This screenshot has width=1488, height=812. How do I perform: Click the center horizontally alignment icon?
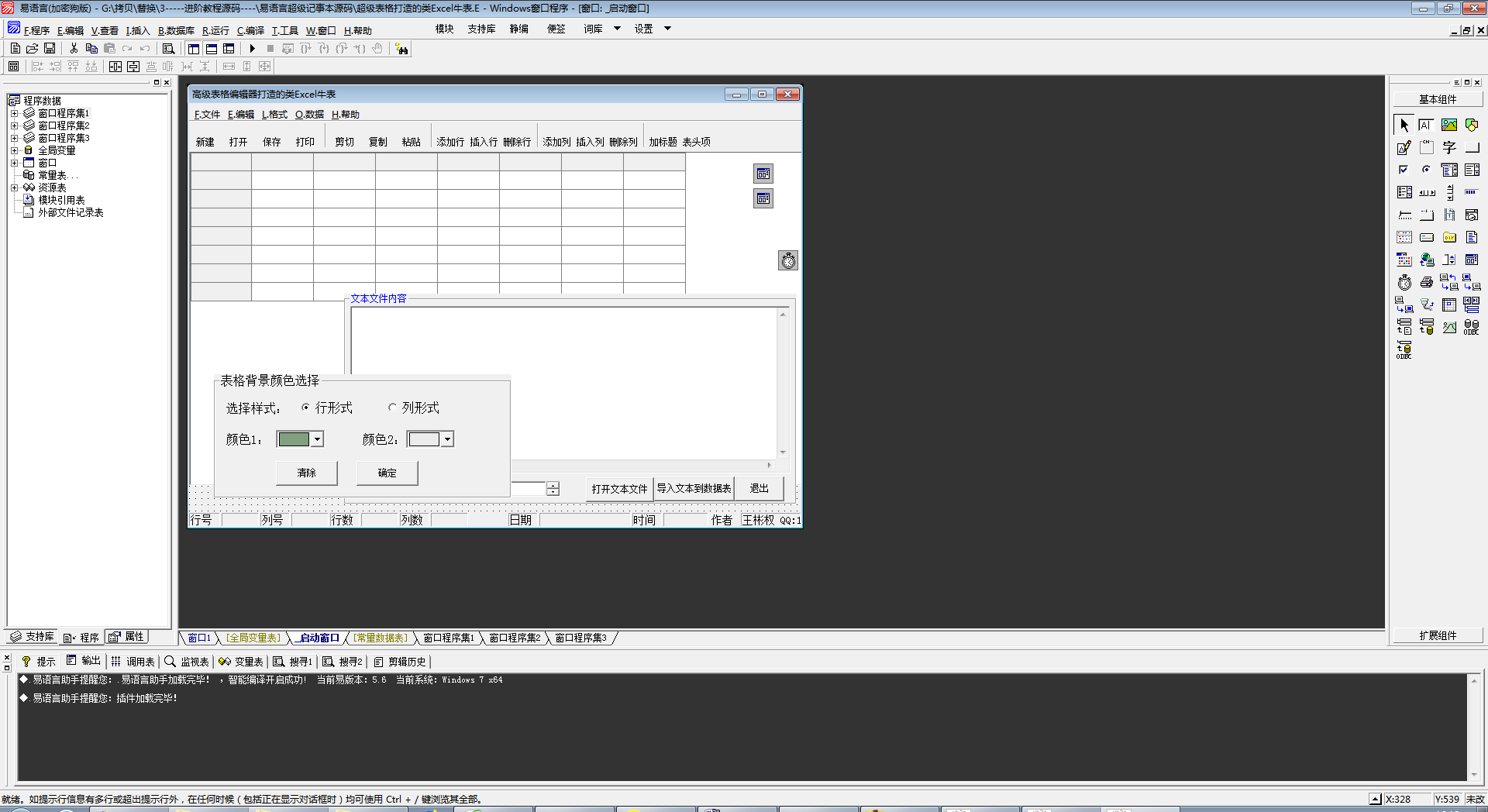pyautogui.click(x=115, y=67)
